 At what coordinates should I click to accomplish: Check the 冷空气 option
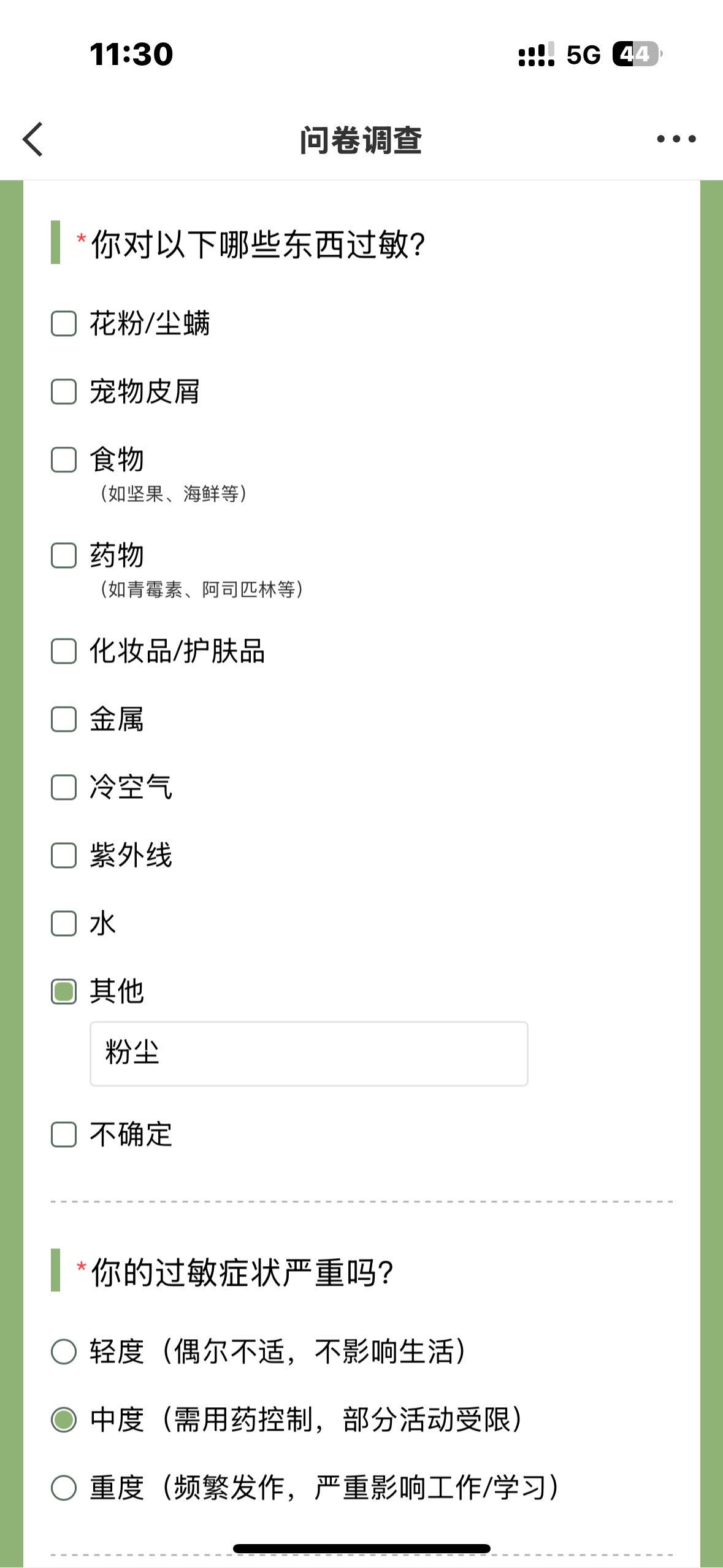point(64,787)
